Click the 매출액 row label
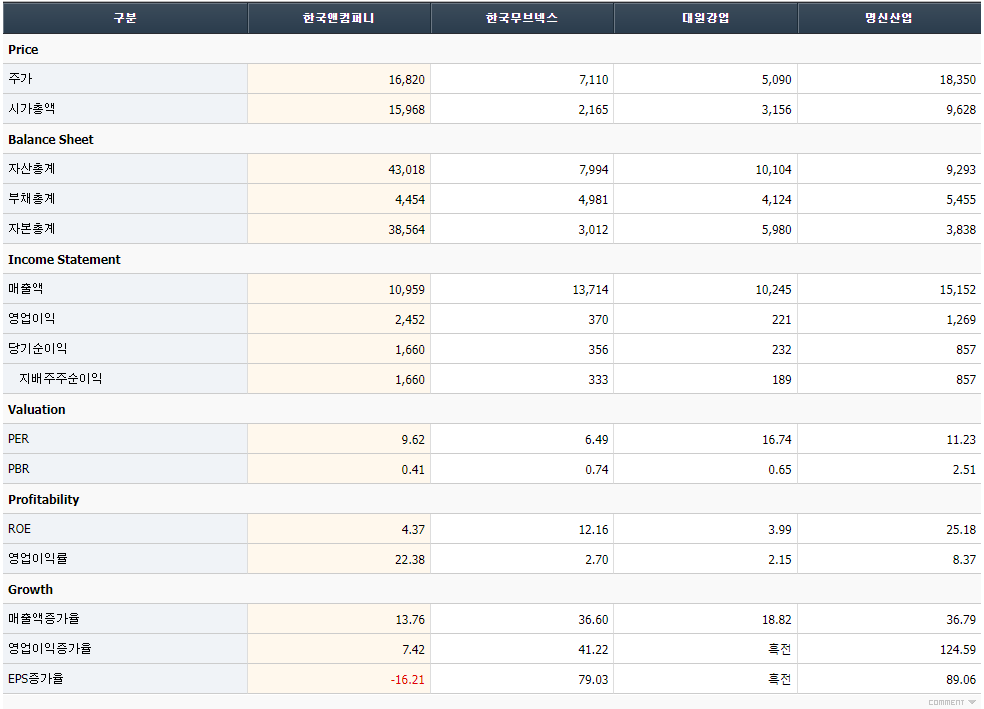The image size is (984, 709). point(26,289)
